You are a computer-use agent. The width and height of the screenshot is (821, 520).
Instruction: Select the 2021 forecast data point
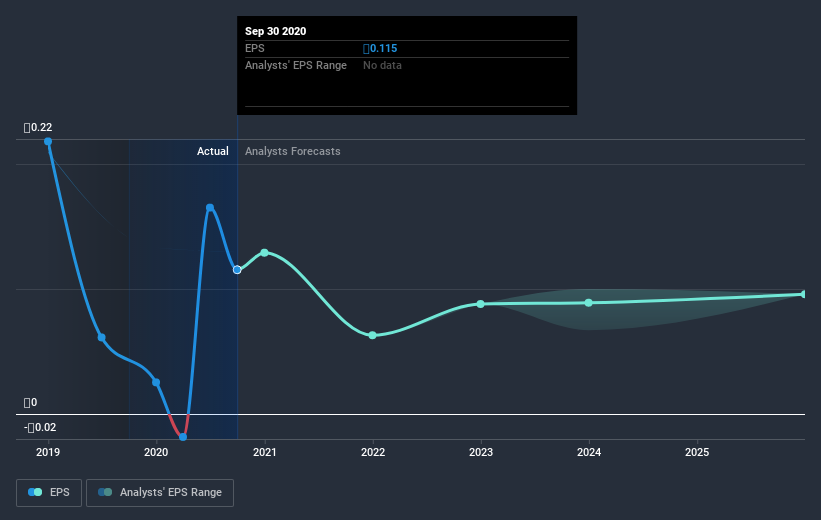tap(264, 253)
